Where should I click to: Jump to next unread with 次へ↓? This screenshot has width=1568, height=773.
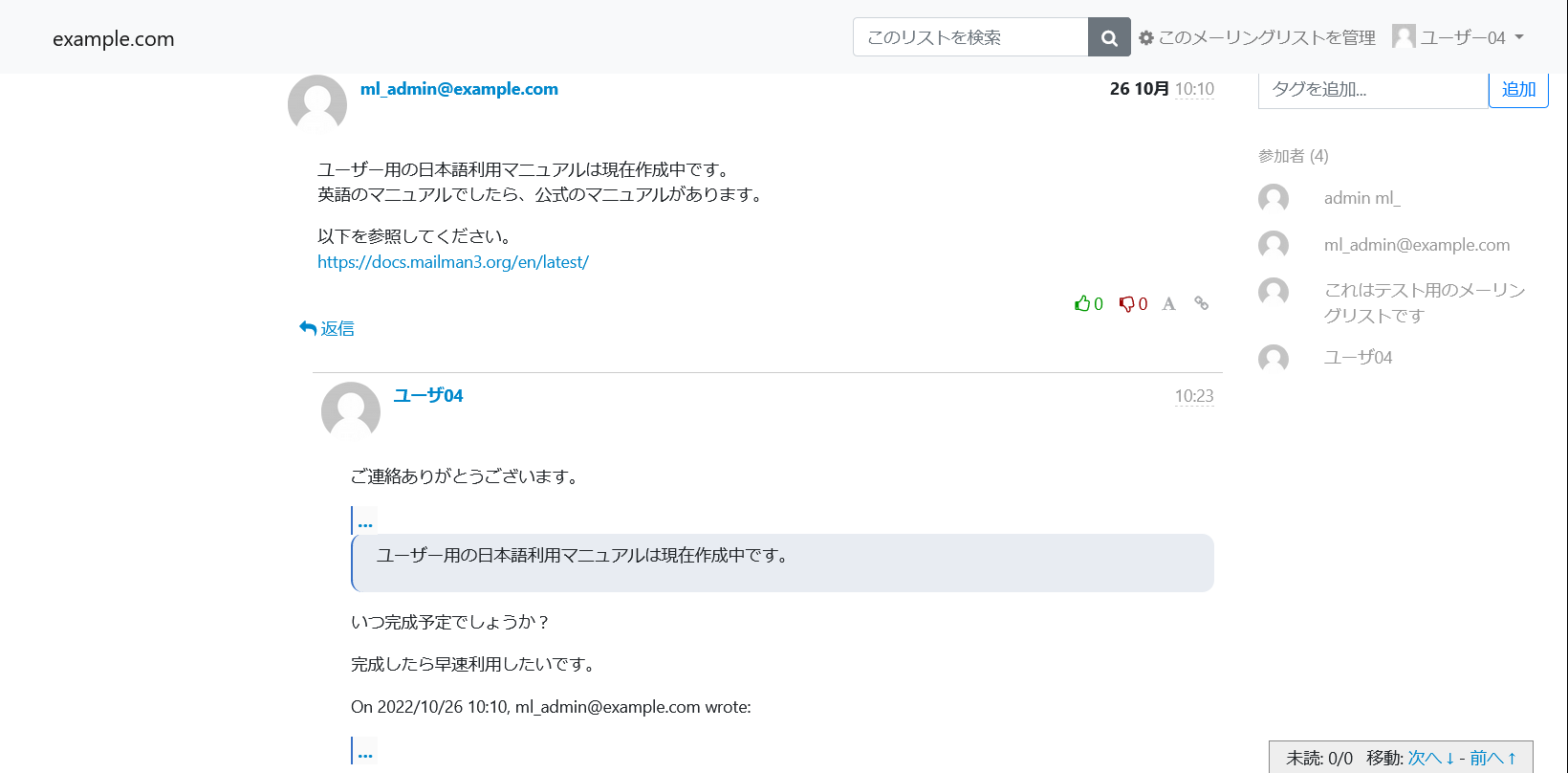(x=1431, y=758)
